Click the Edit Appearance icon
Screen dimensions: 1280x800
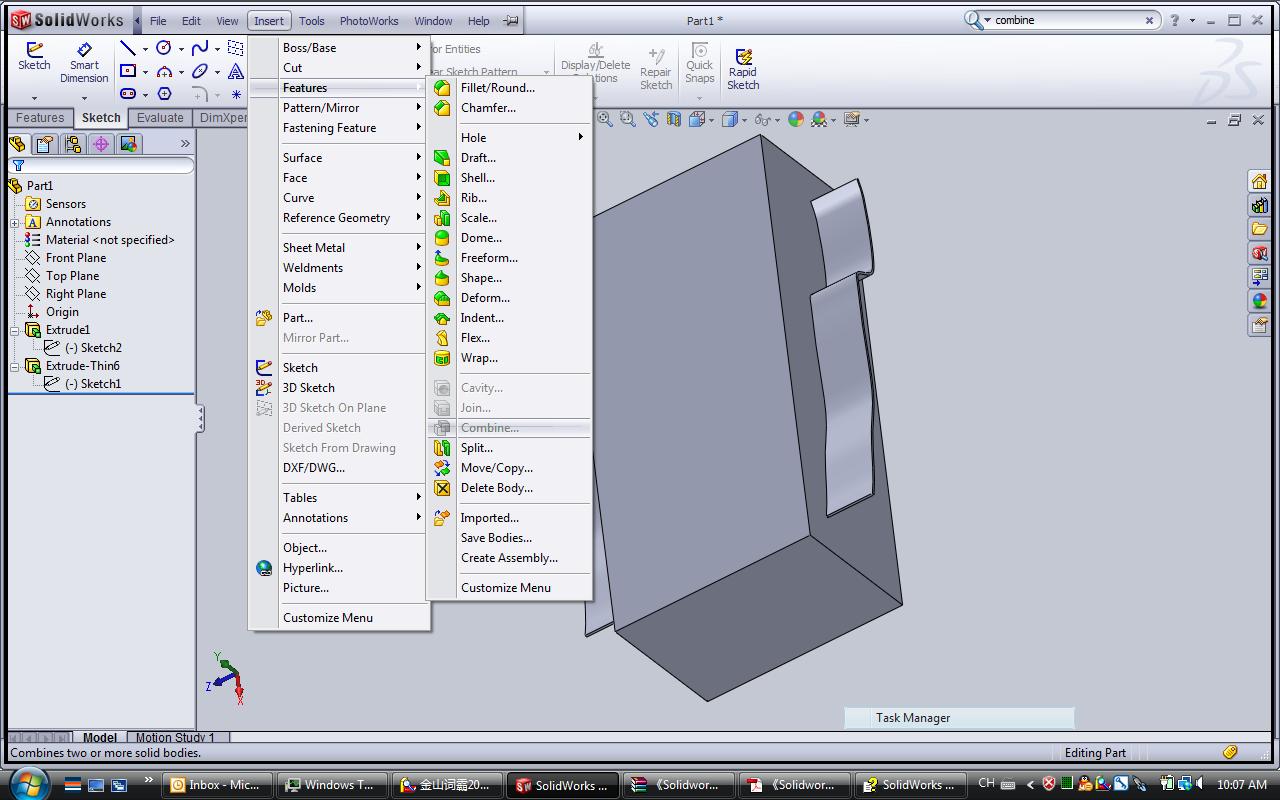point(796,119)
